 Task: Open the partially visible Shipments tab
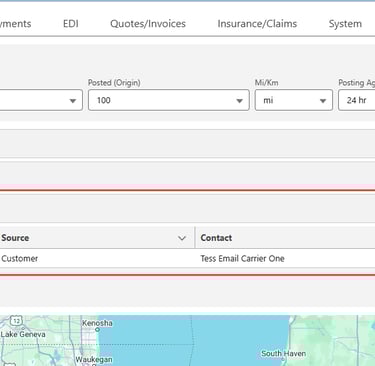pyautogui.click(x=15, y=24)
